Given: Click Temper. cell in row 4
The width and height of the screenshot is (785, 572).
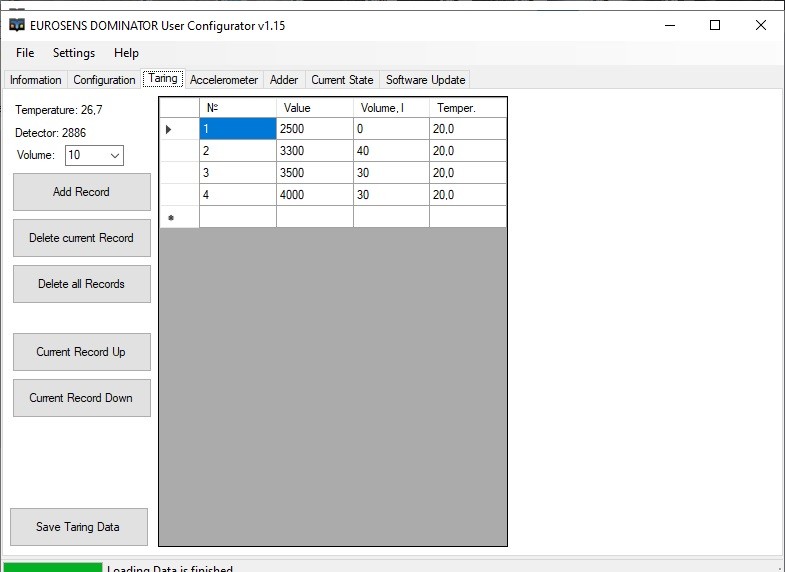Looking at the screenshot, I should 468,195.
